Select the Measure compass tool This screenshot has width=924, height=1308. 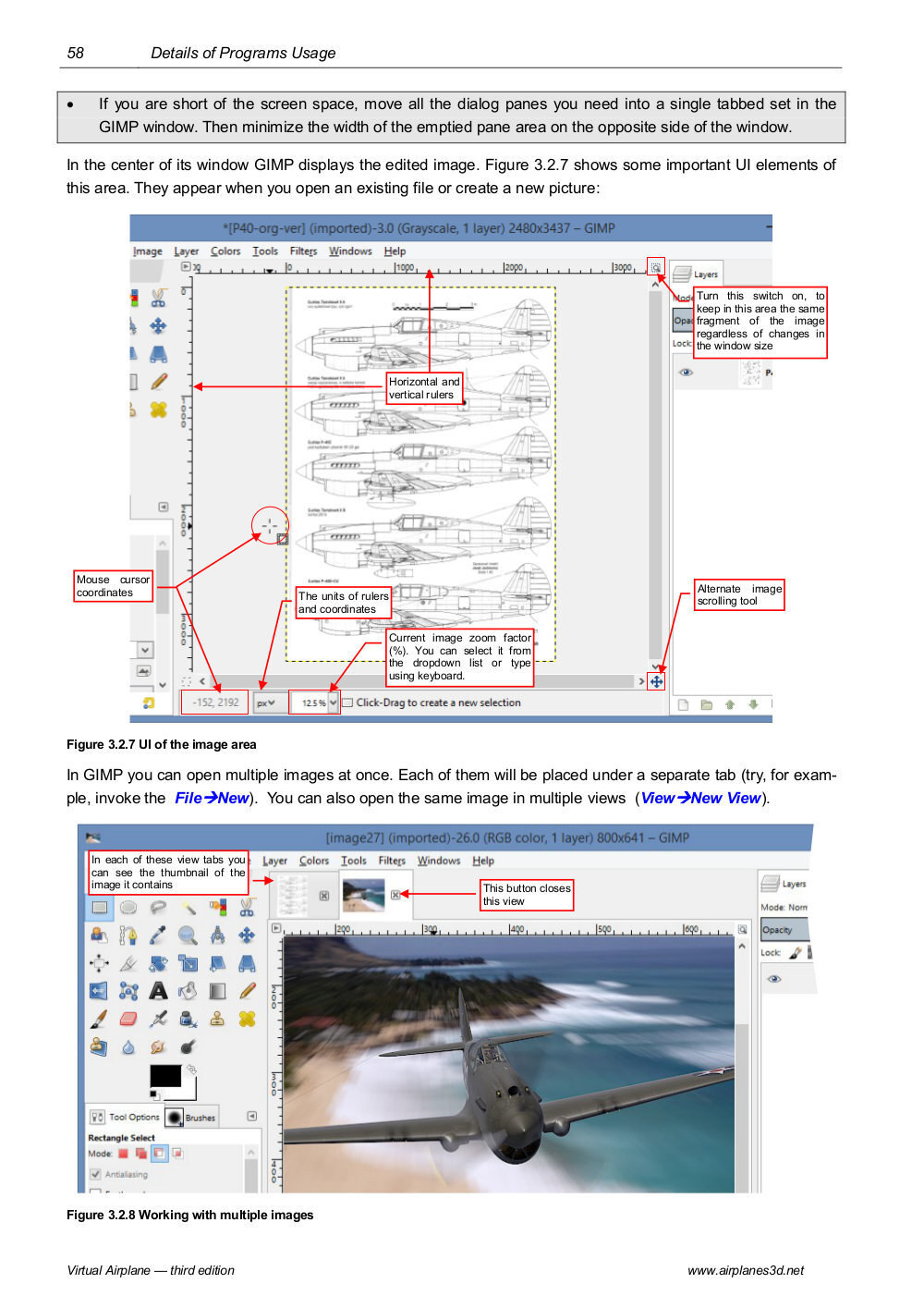218,935
